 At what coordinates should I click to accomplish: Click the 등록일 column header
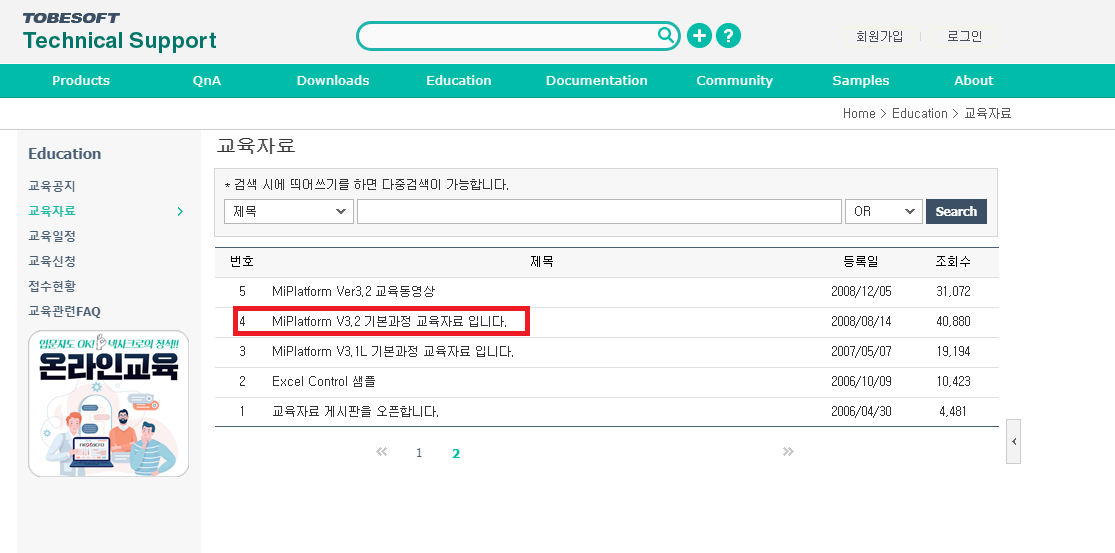coord(860,262)
